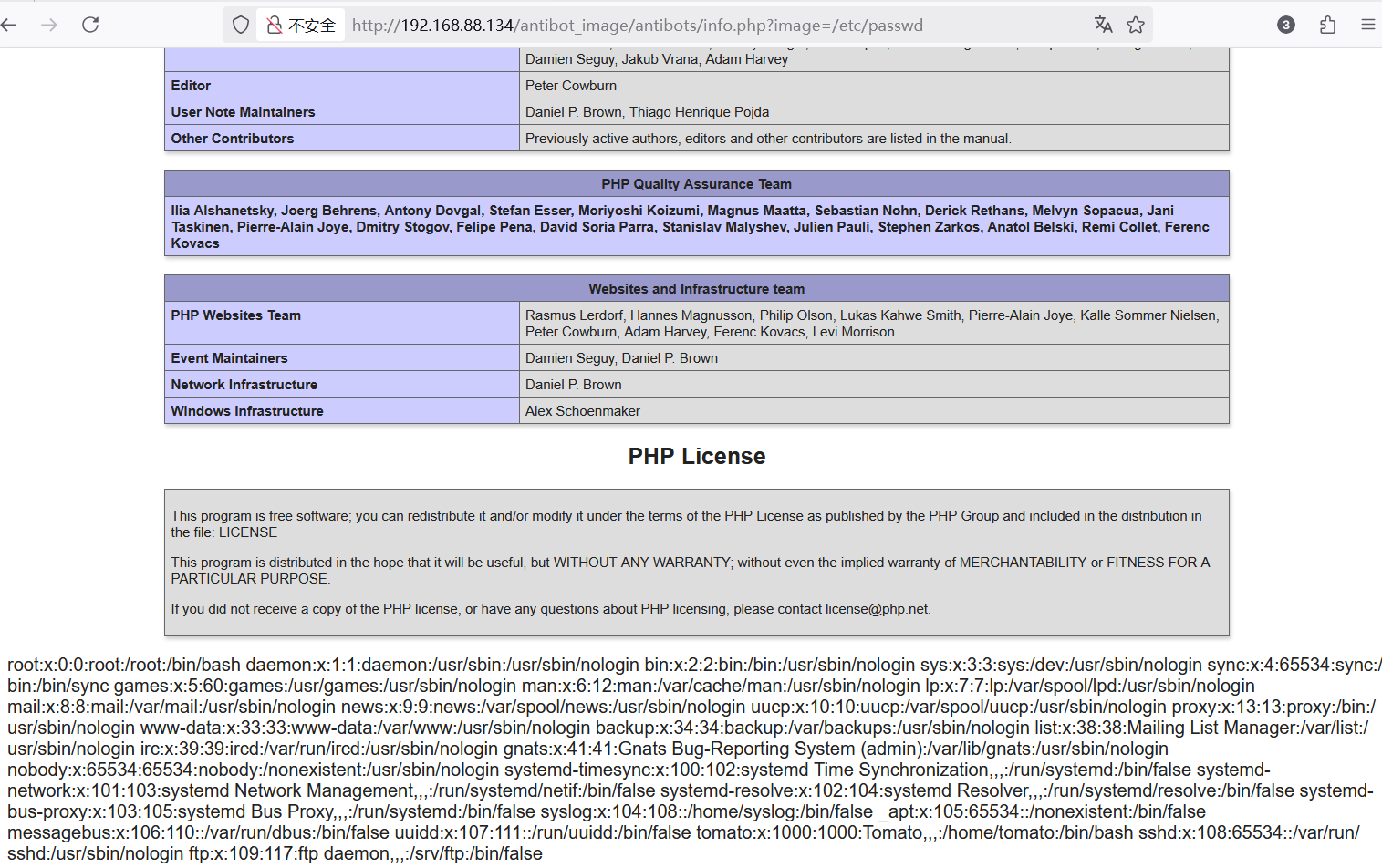Open the browser hamburger menu
Image resolution: width=1382 pixels, height=868 pixels.
point(1367,25)
